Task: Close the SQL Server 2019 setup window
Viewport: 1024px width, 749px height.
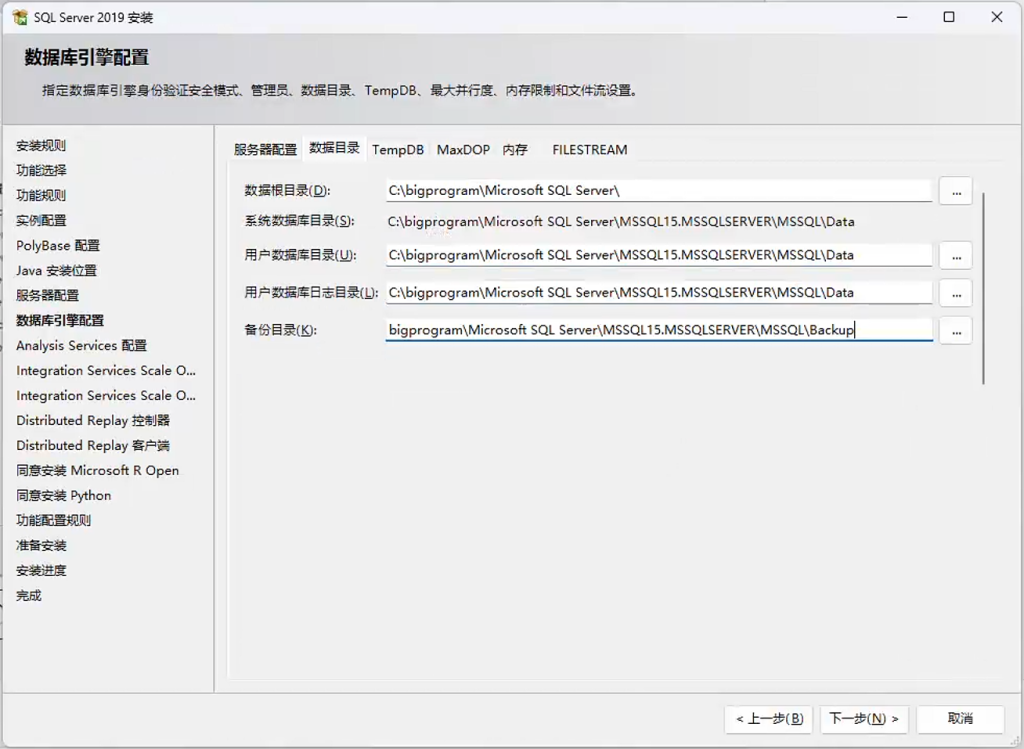Action: tap(997, 17)
